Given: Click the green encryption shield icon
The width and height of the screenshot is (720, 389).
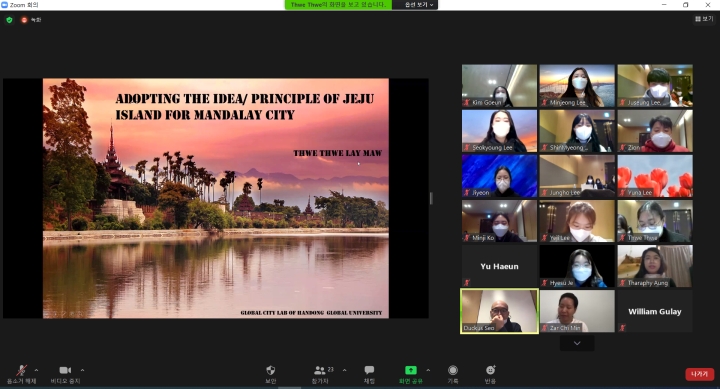Looking at the screenshot, I should tap(9, 20).
